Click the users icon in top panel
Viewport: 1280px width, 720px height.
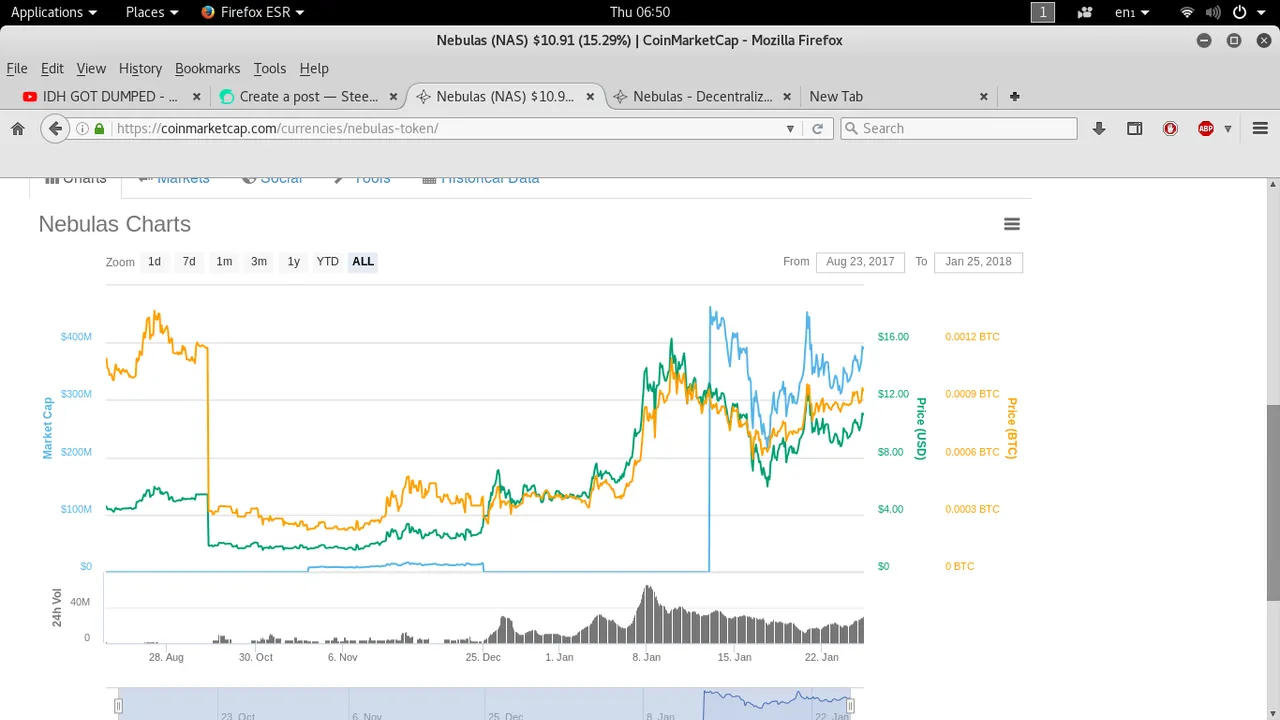(x=1085, y=12)
